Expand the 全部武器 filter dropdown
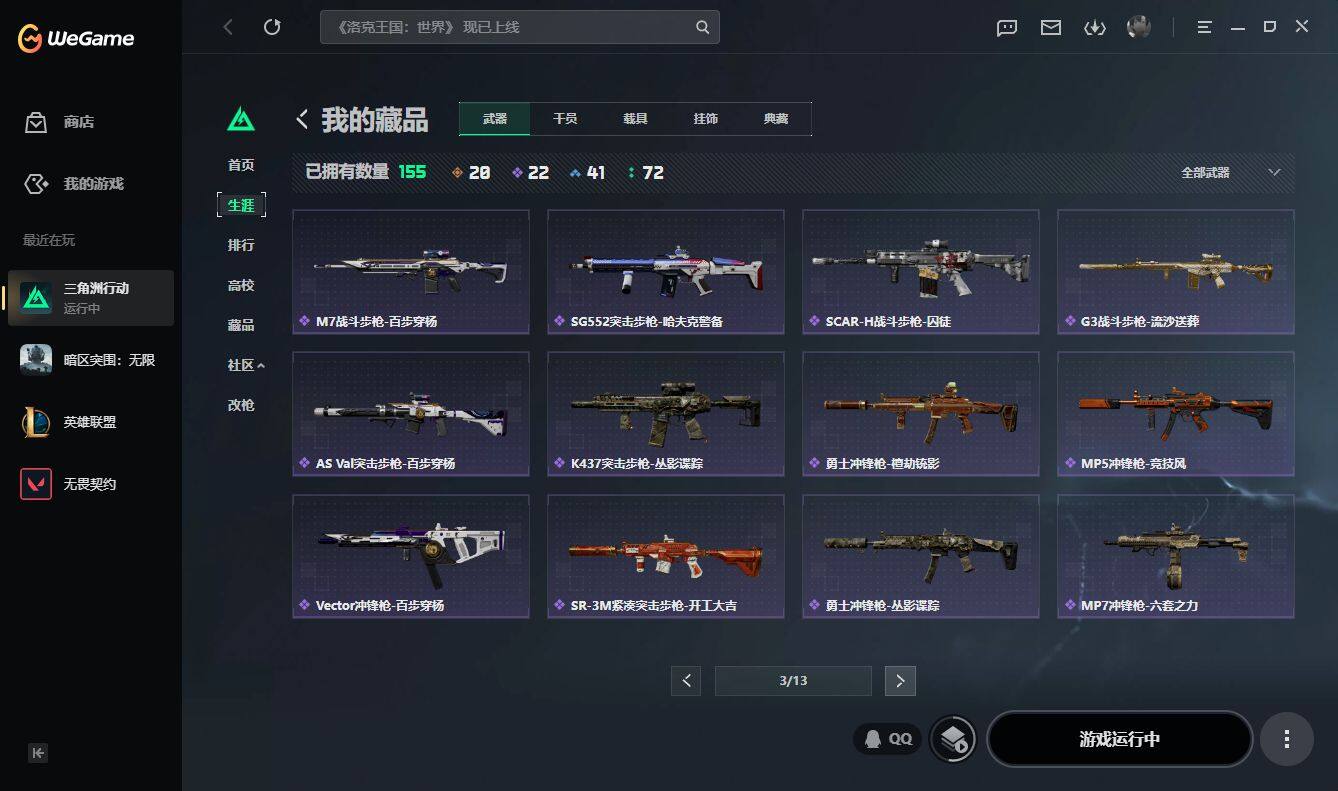Image resolution: width=1338 pixels, height=791 pixels. [1230, 172]
